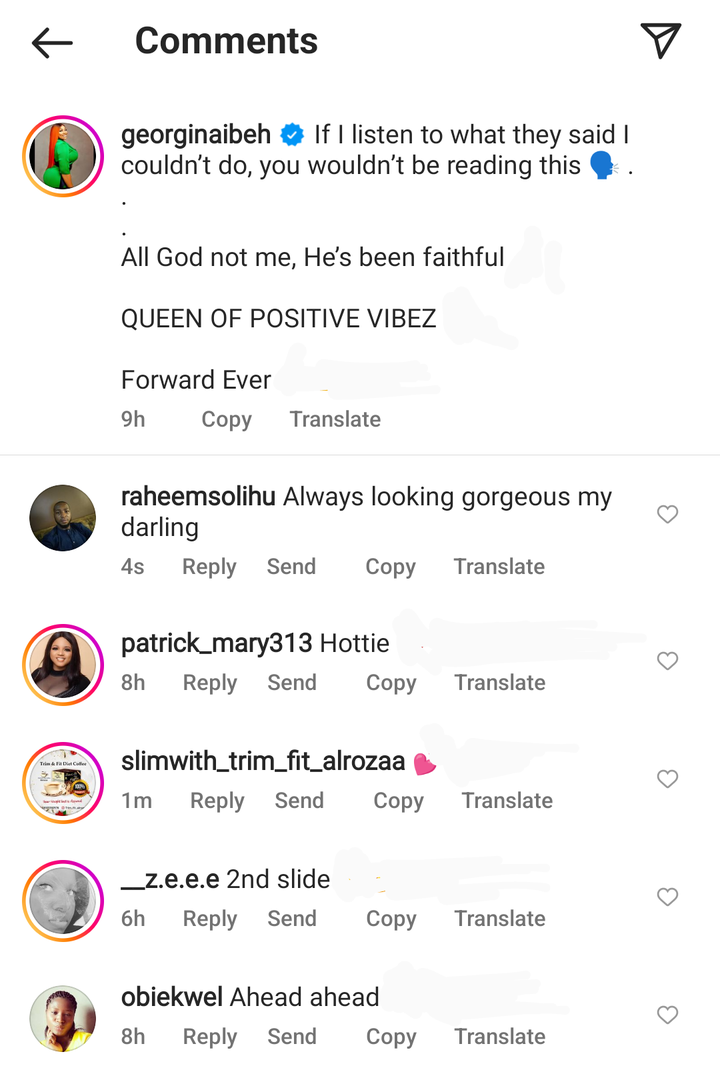Open the verified badge next to georginaibeh
Screen dimensions: 720x1072
[x=292, y=134]
